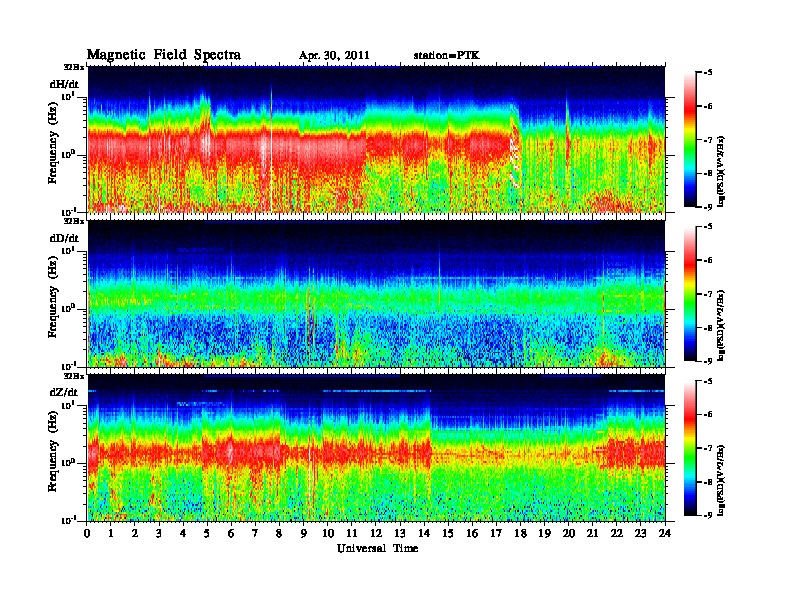The height and width of the screenshot is (612, 792).
Task: Click the "station=PTK" label
Action: [x=446, y=55]
